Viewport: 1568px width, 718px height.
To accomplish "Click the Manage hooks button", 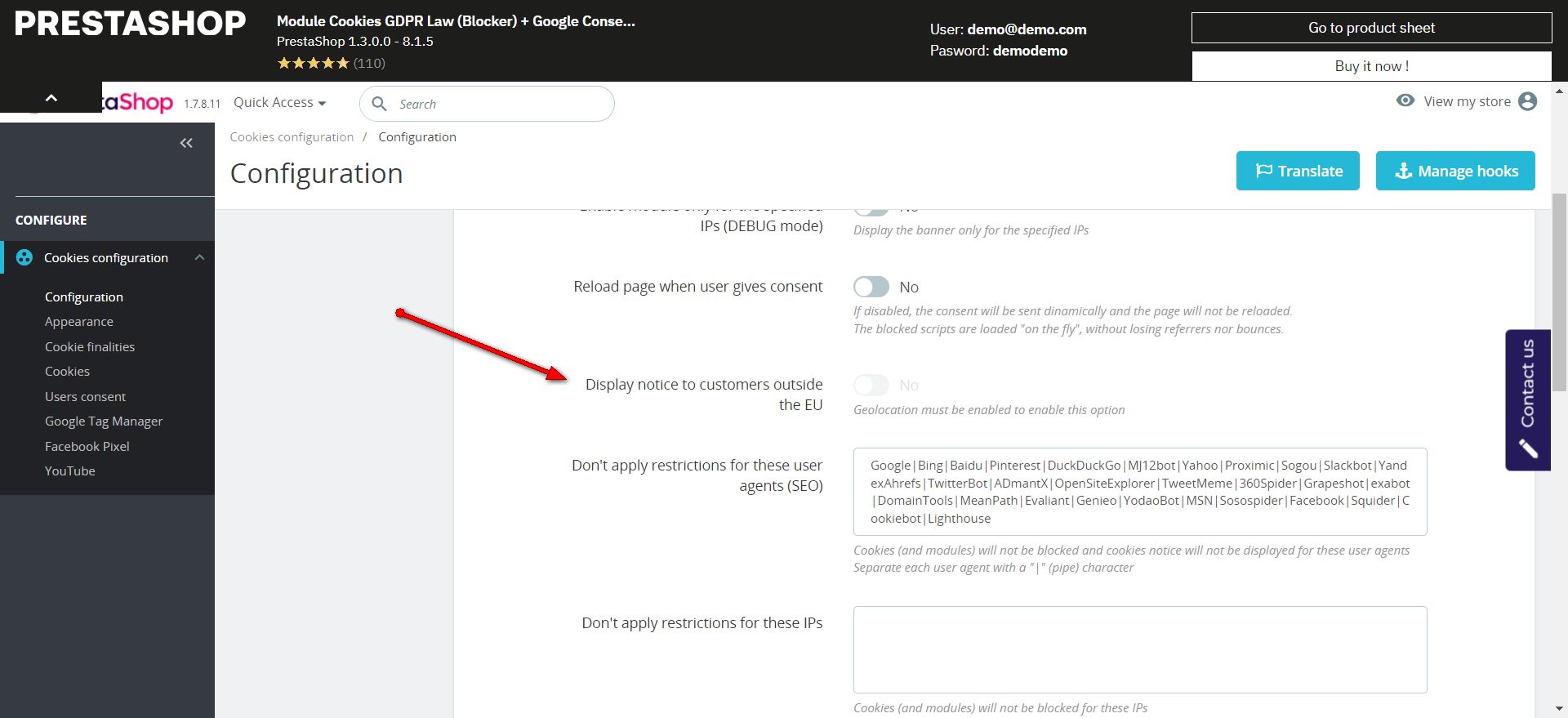I will click(1455, 171).
